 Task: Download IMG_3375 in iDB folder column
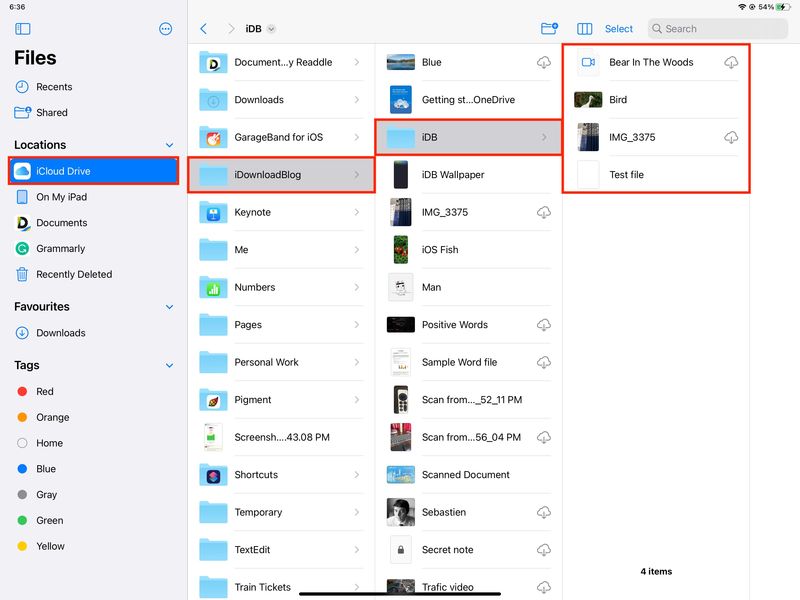click(731, 137)
